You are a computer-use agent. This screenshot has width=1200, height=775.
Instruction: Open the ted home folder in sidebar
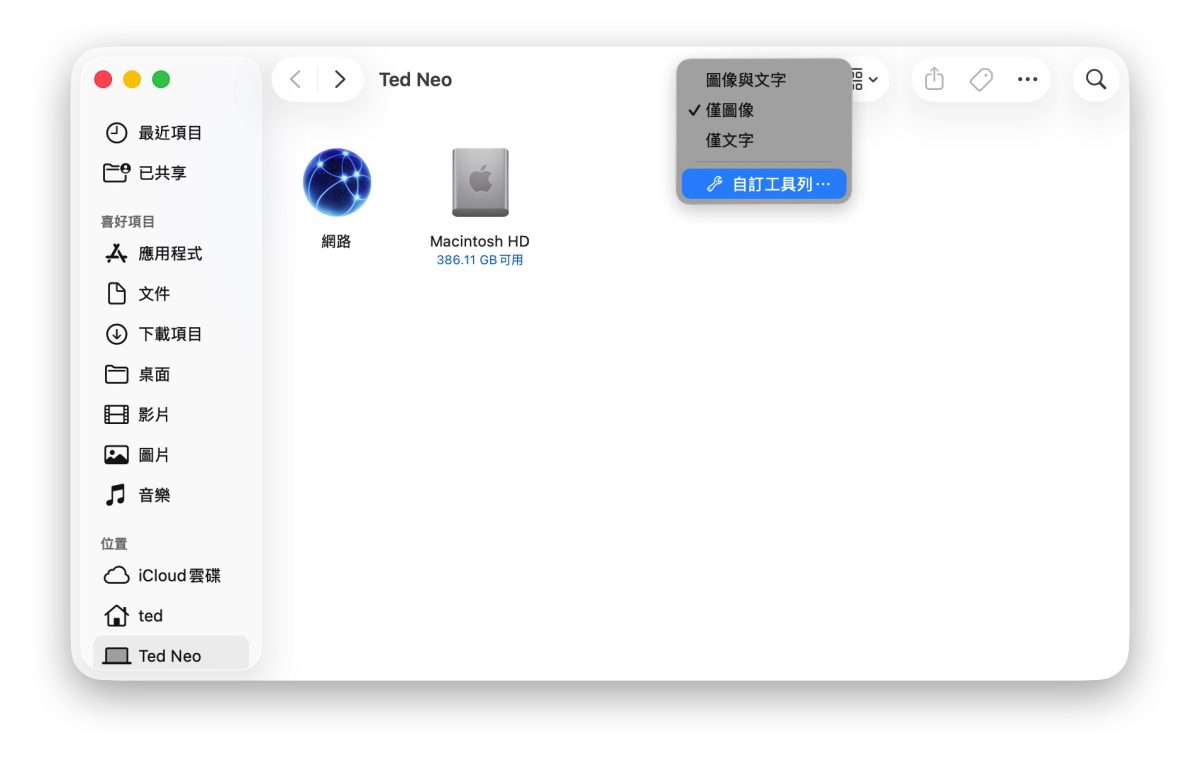(171, 616)
